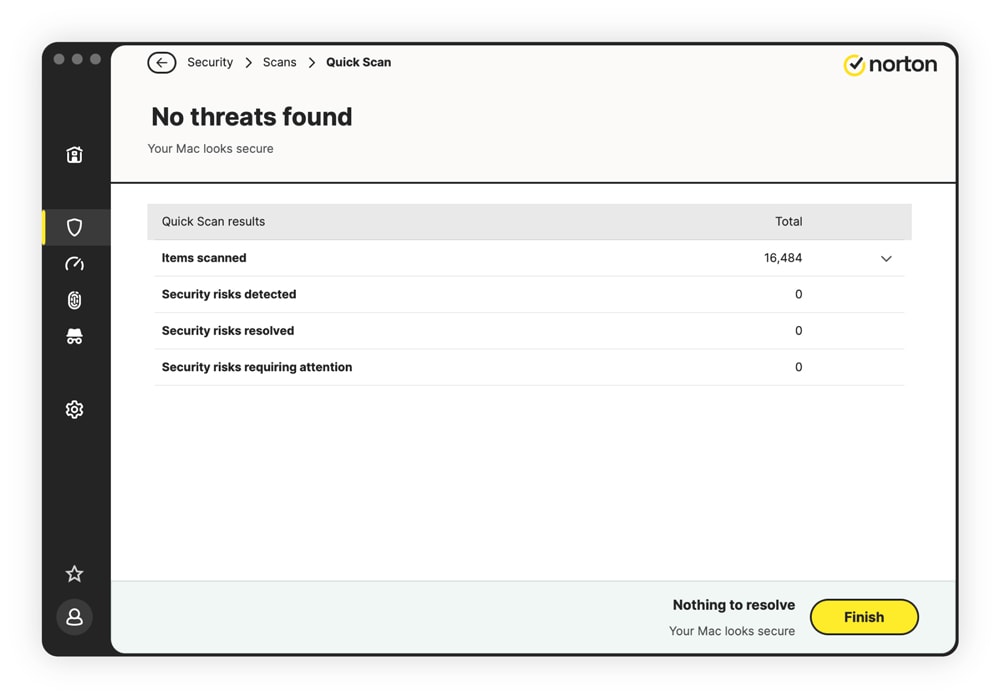
Task: Open the Security shield section
Action: pos(75,227)
